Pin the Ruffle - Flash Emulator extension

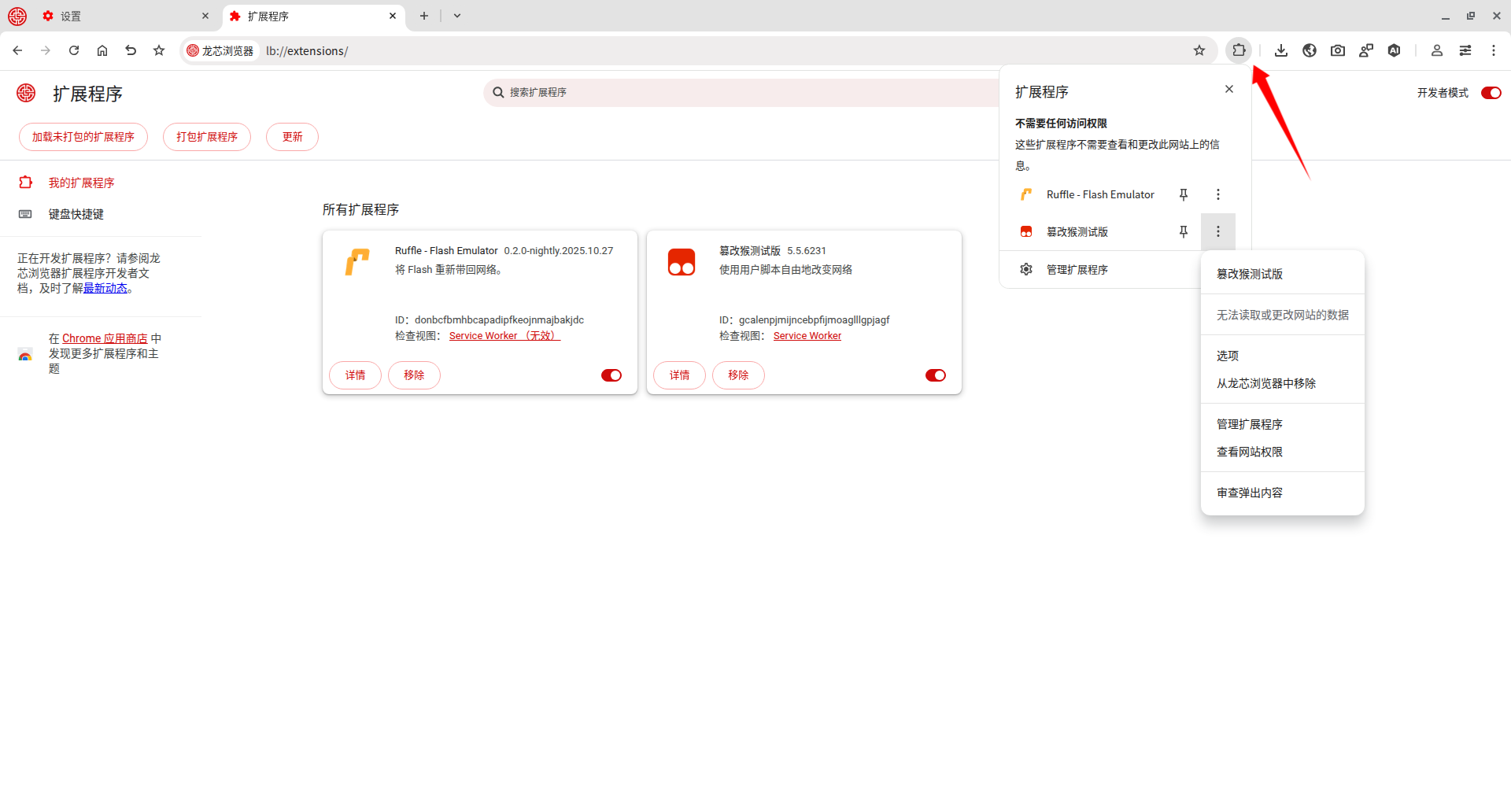1183,194
